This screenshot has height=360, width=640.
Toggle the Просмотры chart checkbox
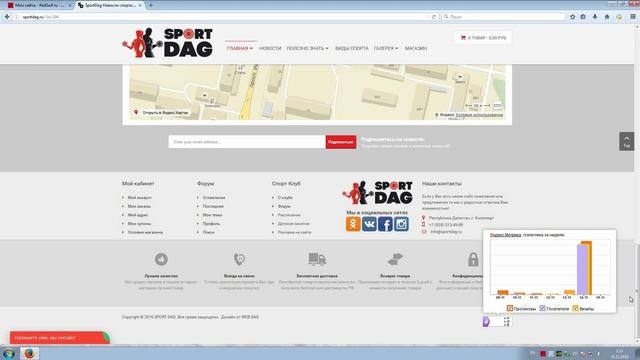point(509,309)
